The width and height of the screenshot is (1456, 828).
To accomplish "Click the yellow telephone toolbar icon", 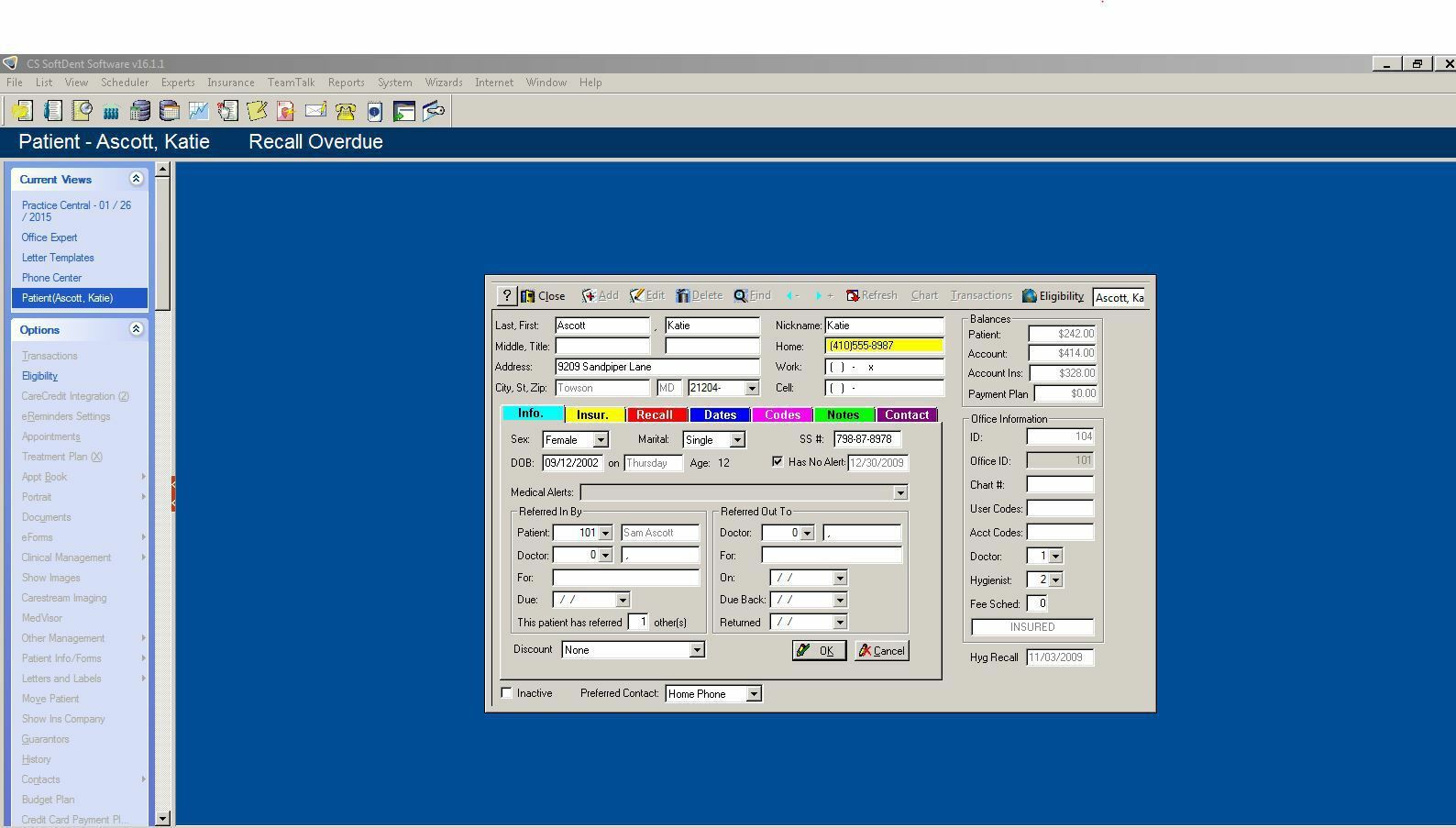I will [346, 112].
